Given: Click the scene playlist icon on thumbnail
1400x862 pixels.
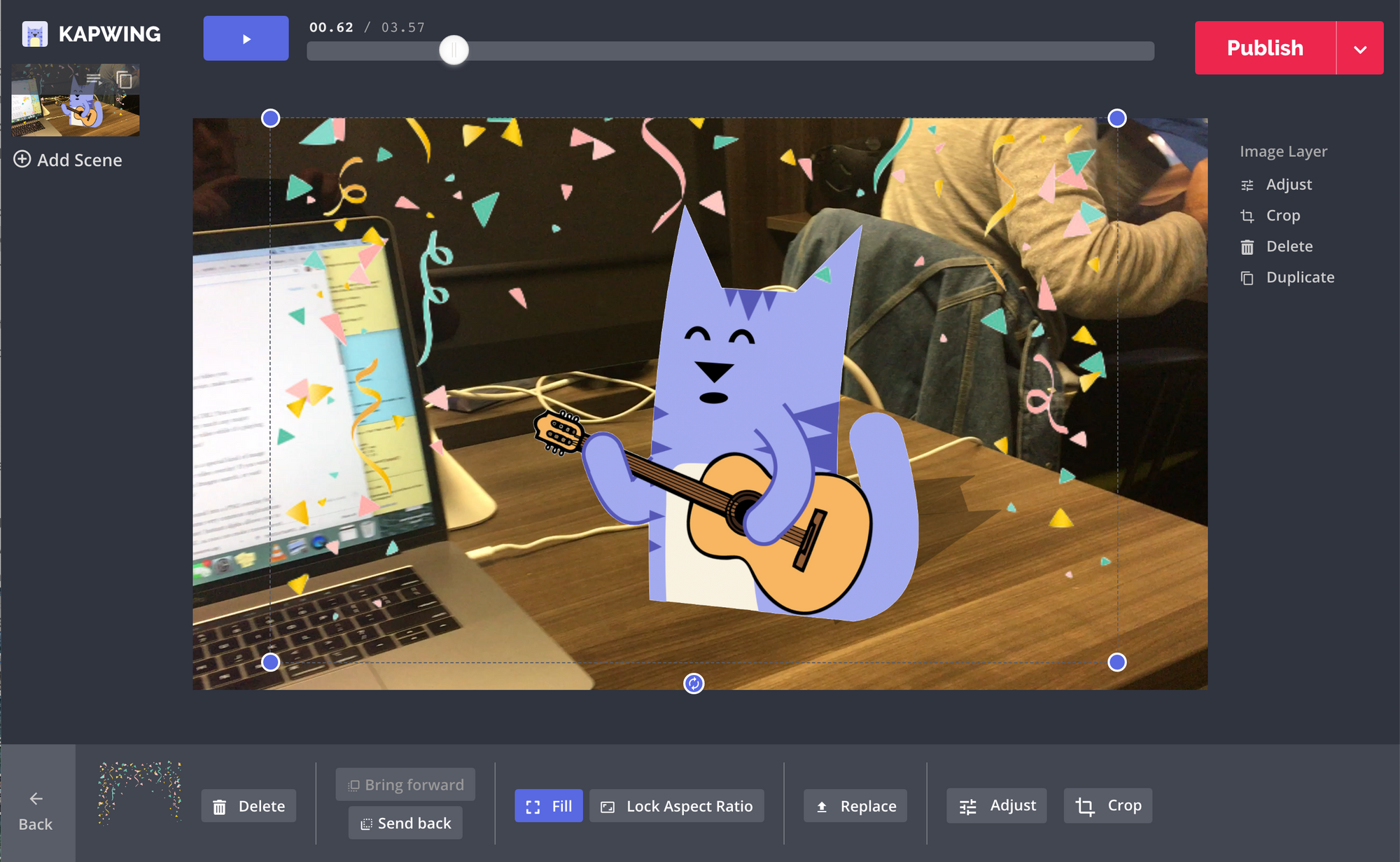Looking at the screenshot, I should click(x=94, y=79).
